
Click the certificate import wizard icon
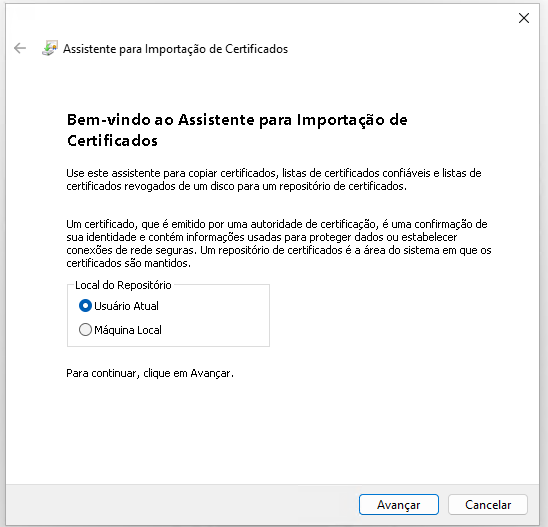[x=50, y=48]
